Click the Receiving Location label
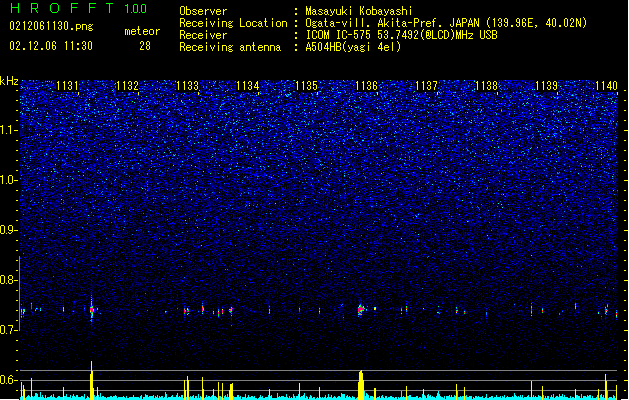 [233, 23]
